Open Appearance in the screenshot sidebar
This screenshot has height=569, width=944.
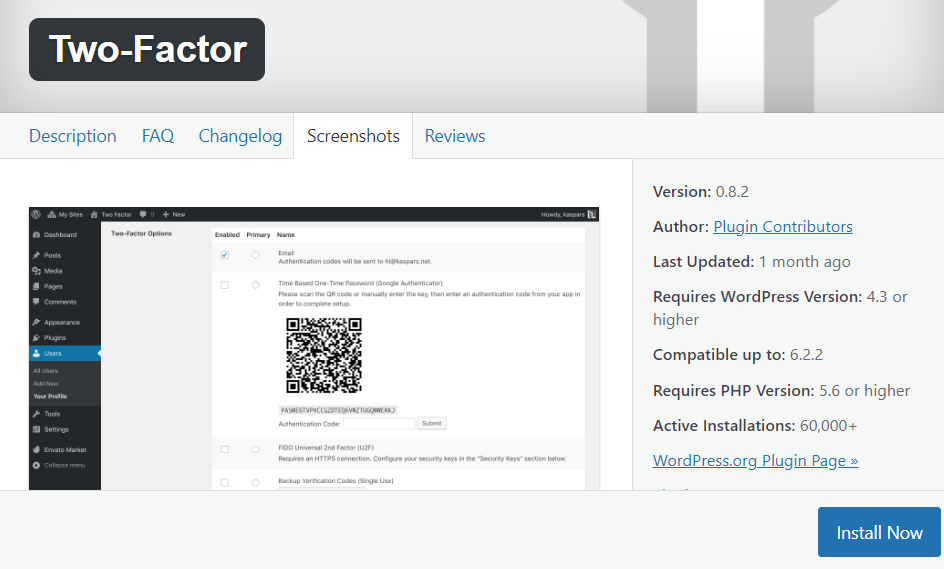coord(56,323)
